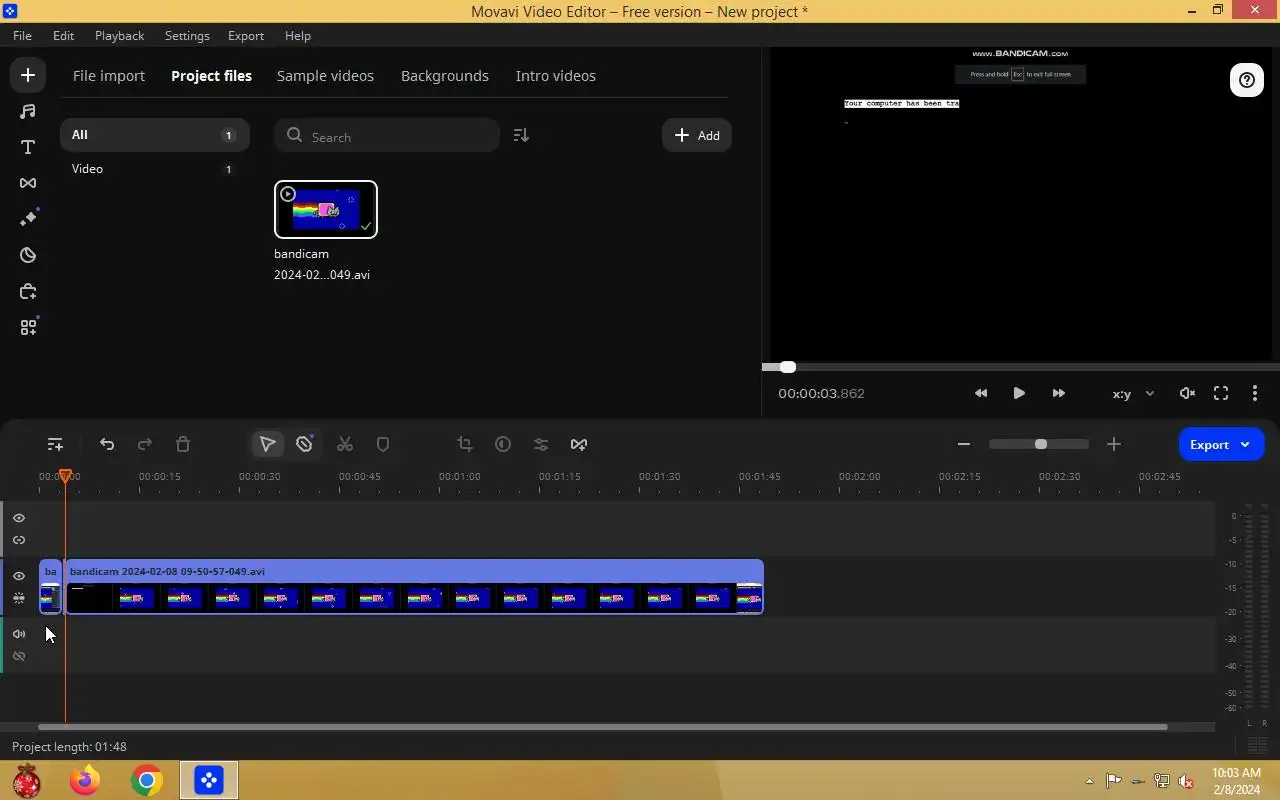The width and height of the screenshot is (1280, 800).
Task: Click the search field in Project files
Action: point(387,135)
